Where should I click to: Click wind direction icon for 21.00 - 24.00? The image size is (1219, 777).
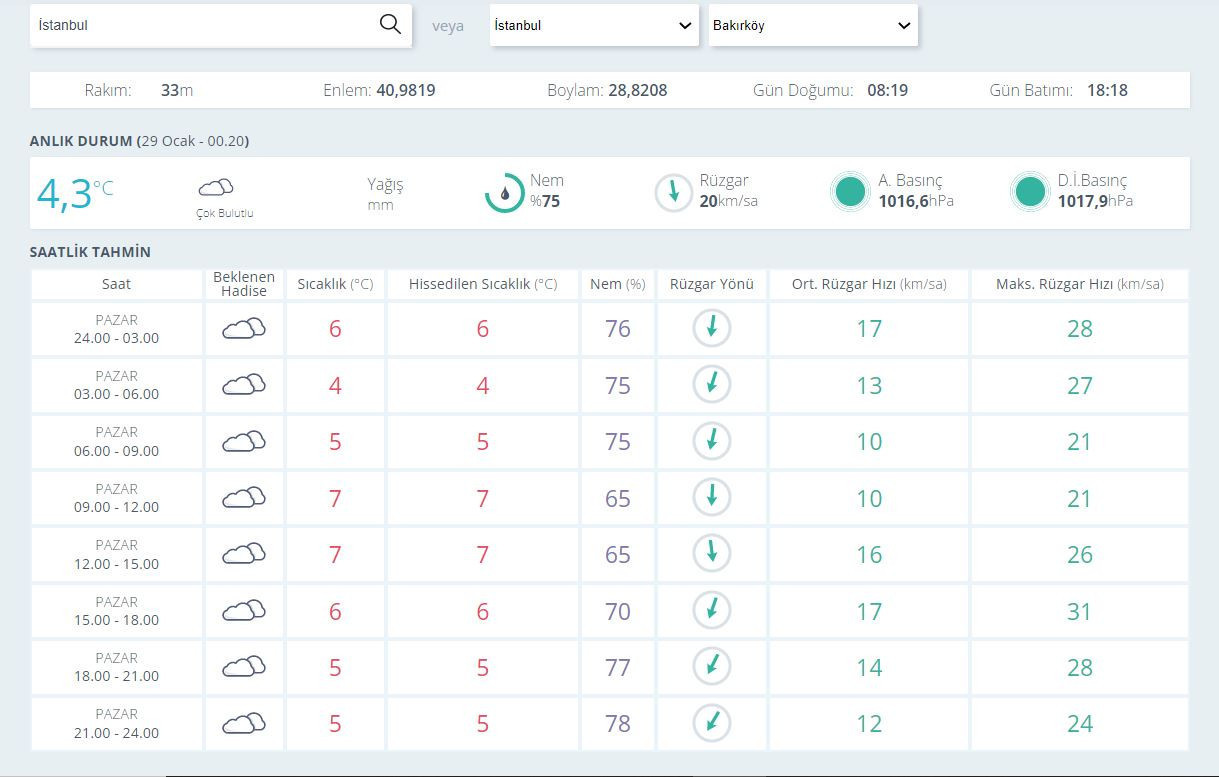(x=712, y=723)
